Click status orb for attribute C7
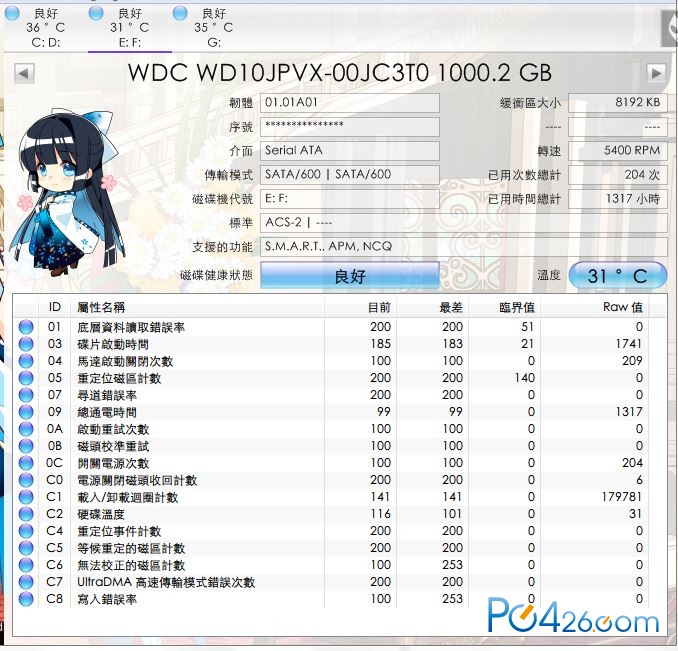 pos(26,582)
